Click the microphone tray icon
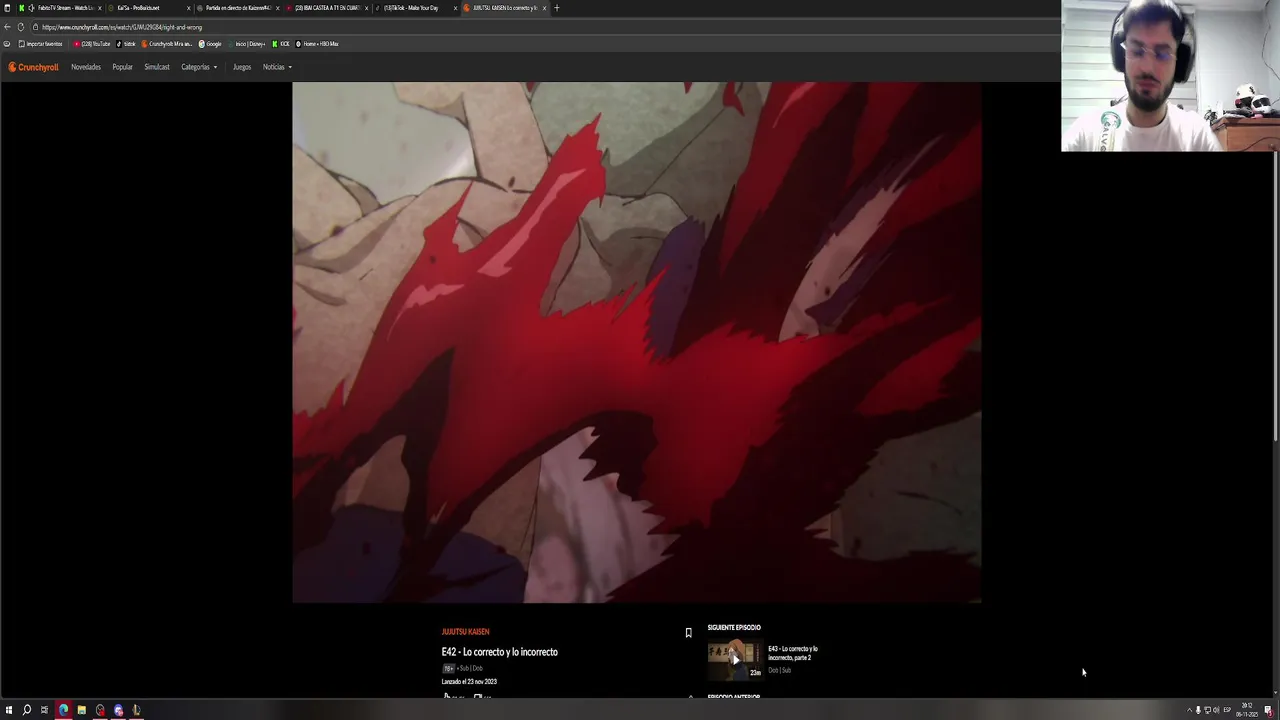 (x=1198, y=710)
